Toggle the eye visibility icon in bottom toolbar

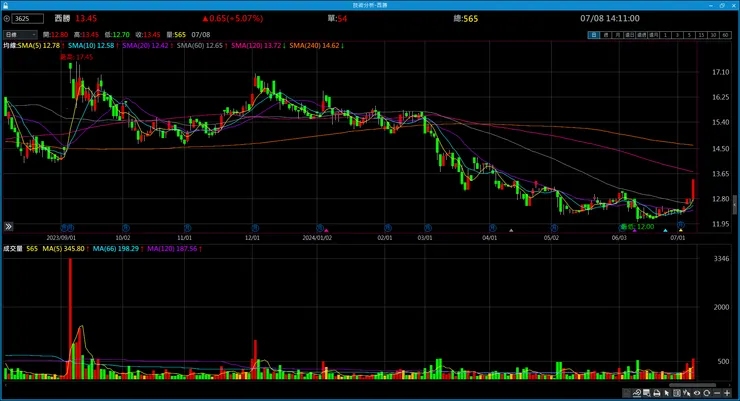pyautogui.click(x=697, y=393)
